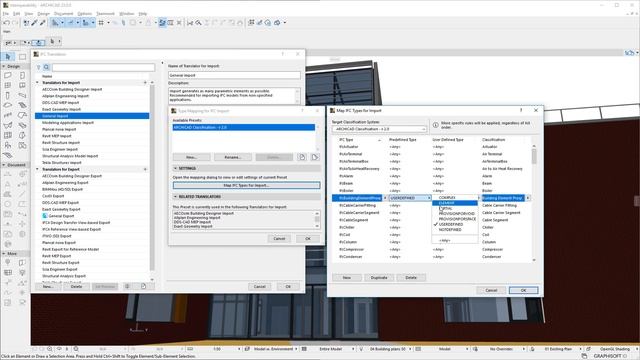Click the Door tool icon under Design

[22, 76]
